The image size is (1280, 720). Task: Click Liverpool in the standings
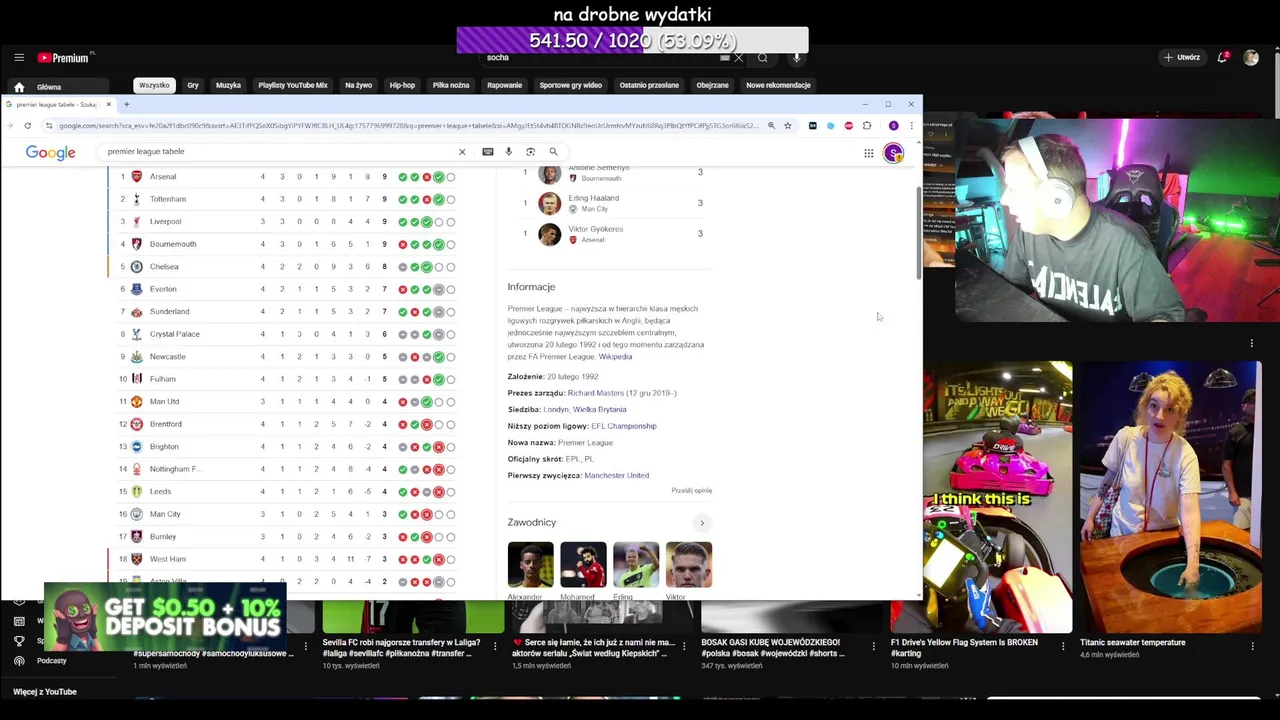point(165,222)
